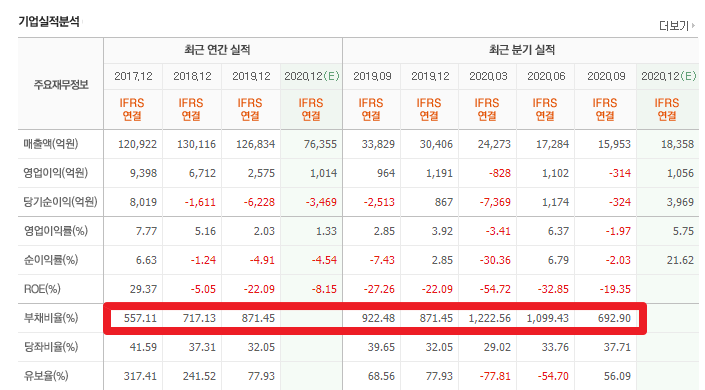Select the 최근 연간 실적 header
Viewport: 705px width, 390px height.
(x=217, y=50)
